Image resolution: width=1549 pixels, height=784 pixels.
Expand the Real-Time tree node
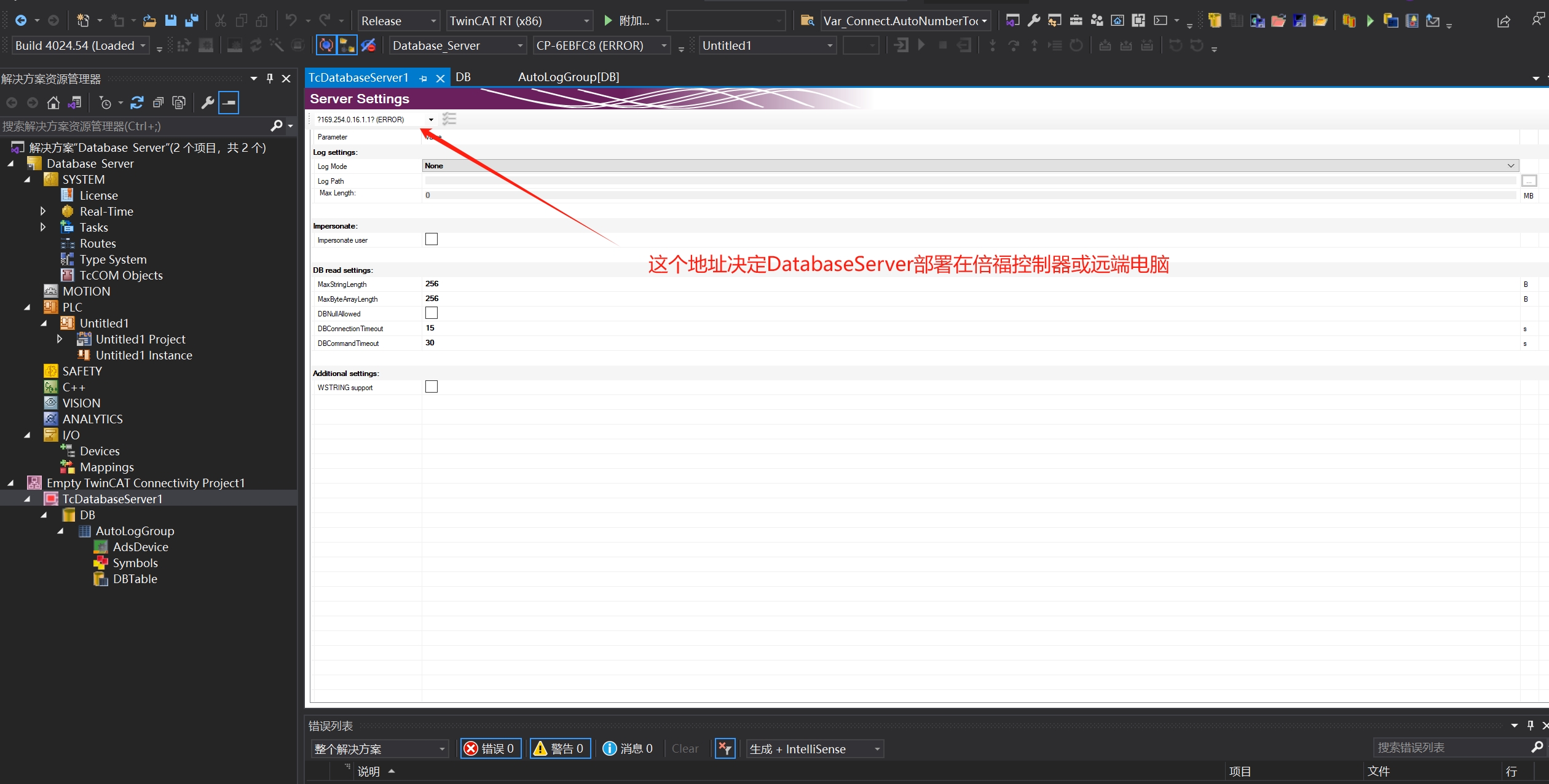pos(43,211)
